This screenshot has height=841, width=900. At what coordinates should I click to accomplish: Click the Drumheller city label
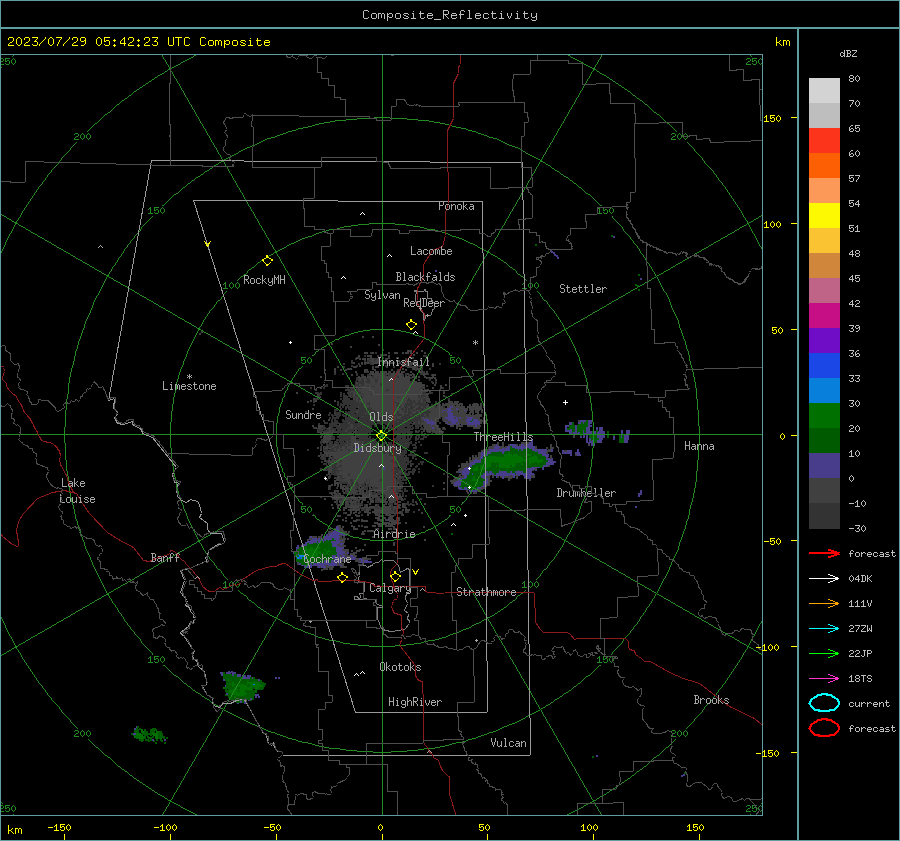(586, 493)
